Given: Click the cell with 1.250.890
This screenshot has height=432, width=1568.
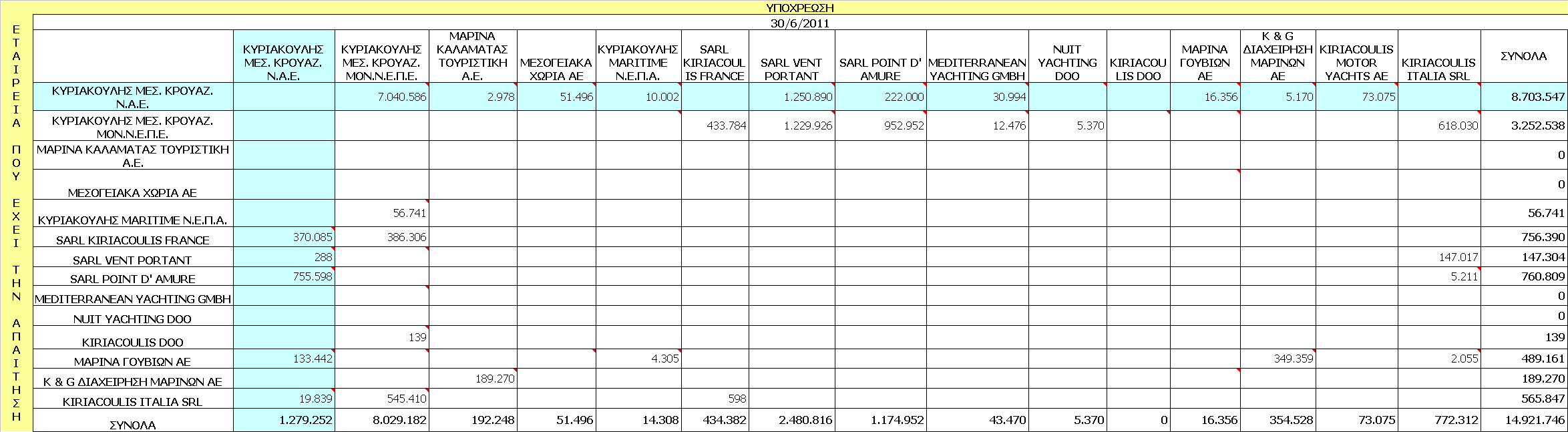Looking at the screenshot, I should click(791, 97).
